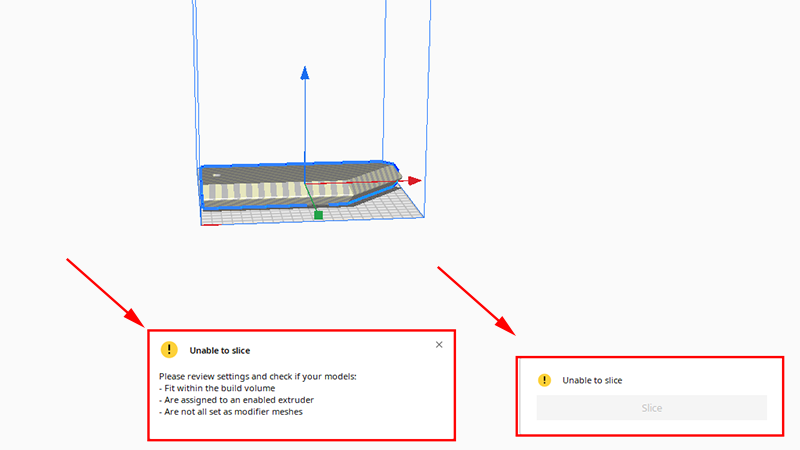Click 'Unable to slice' label above the Slice button

592,380
